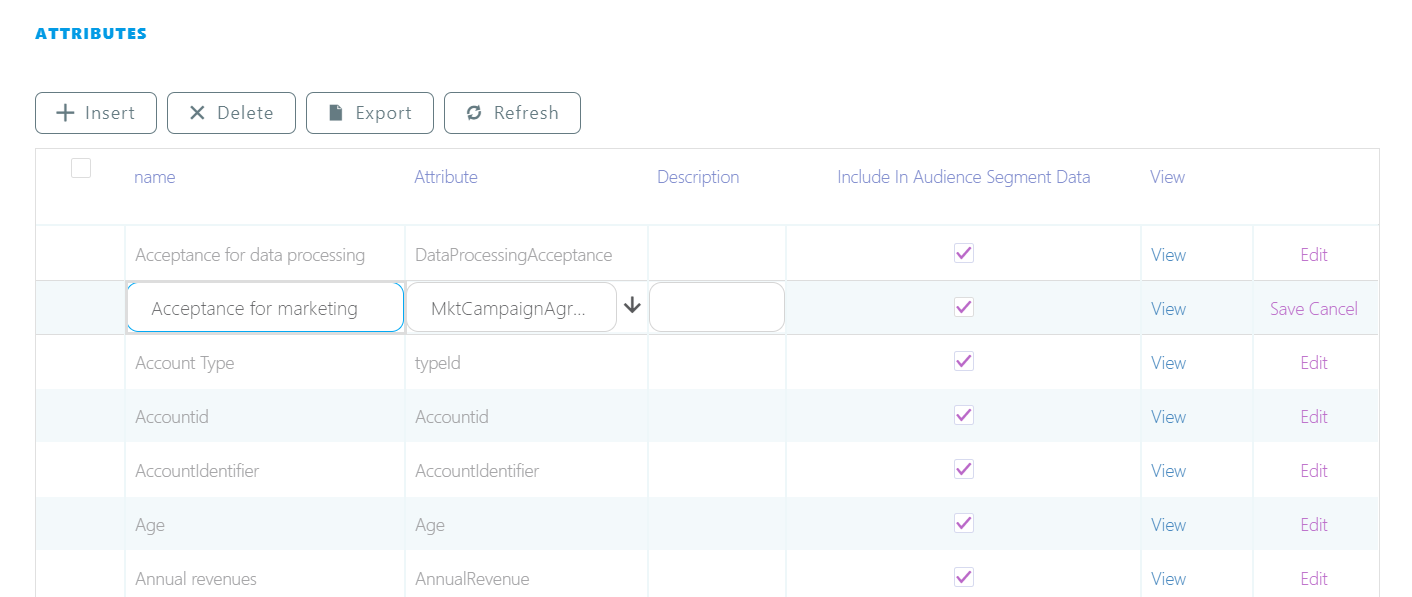Open the attribute dropdown arrow next to MktCampaignAgr
Screen dimensions: 1412x597
tap(632, 306)
